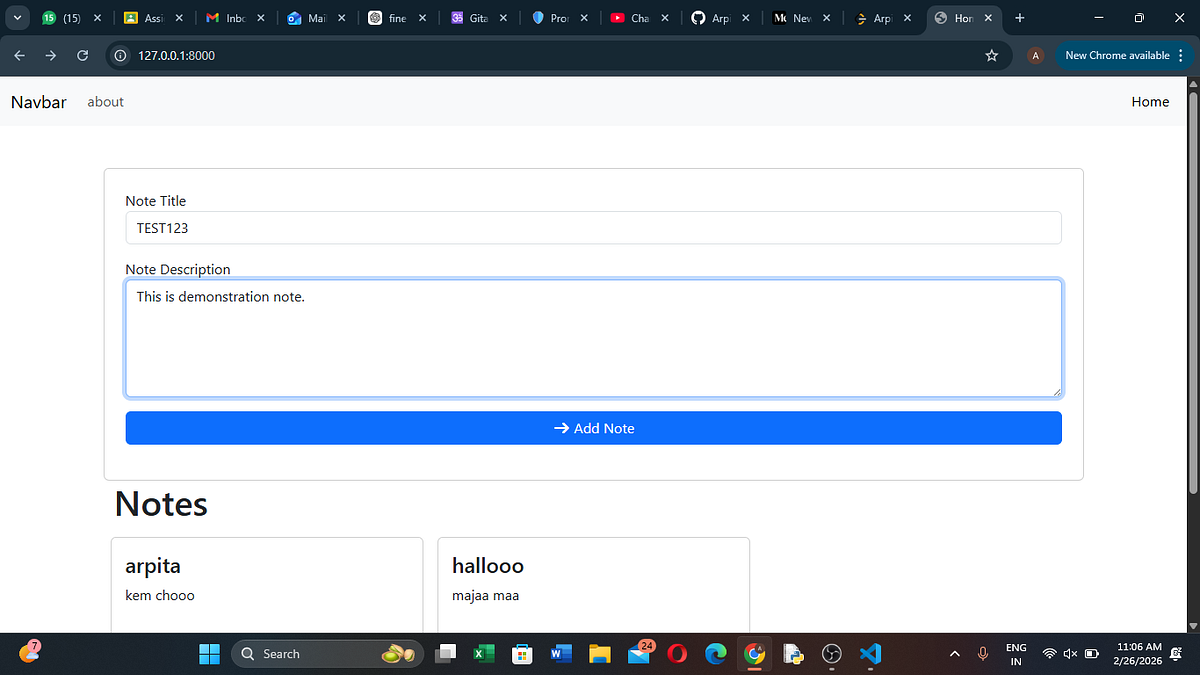Launch Excel from the taskbar
Screen dimensions: 1200x675
coord(483,654)
